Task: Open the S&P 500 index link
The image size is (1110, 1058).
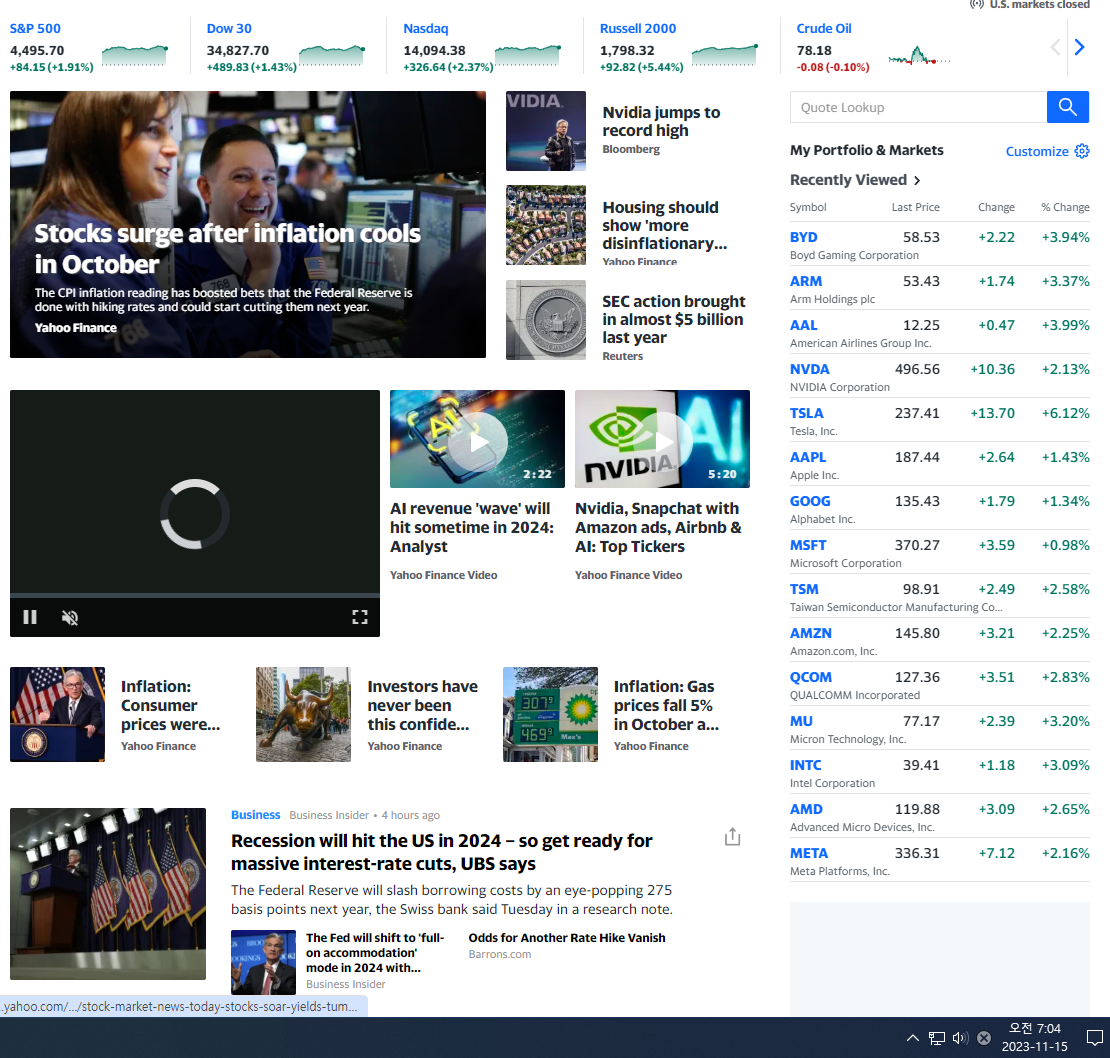Action: 35,28
